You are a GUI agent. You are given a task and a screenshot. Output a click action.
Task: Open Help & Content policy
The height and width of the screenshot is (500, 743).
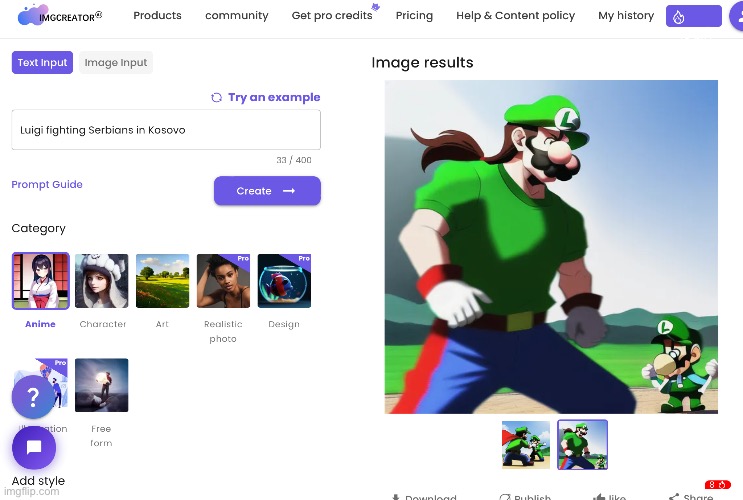coord(516,16)
